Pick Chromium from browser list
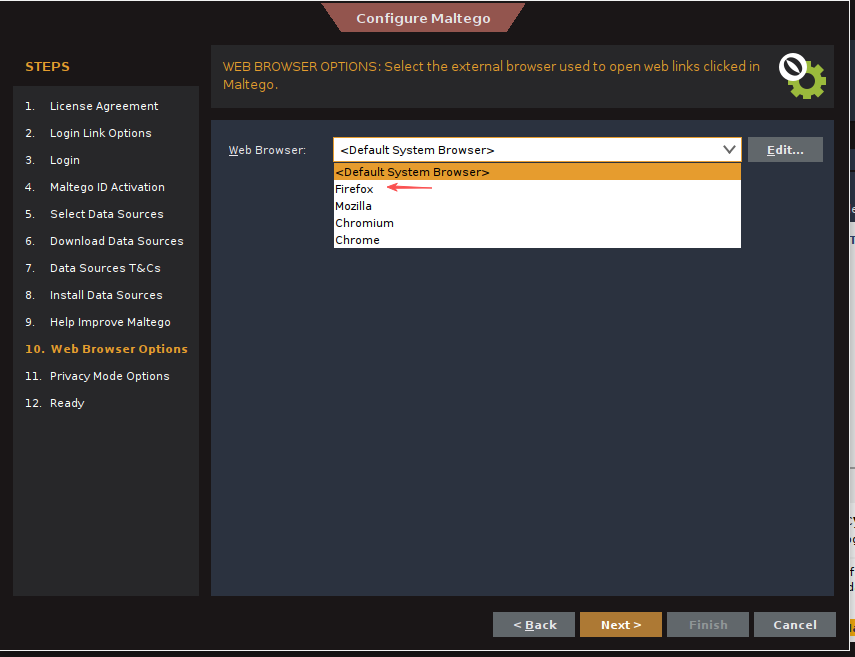Image resolution: width=855 pixels, height=657 pixels. click(x=537, y=222)
